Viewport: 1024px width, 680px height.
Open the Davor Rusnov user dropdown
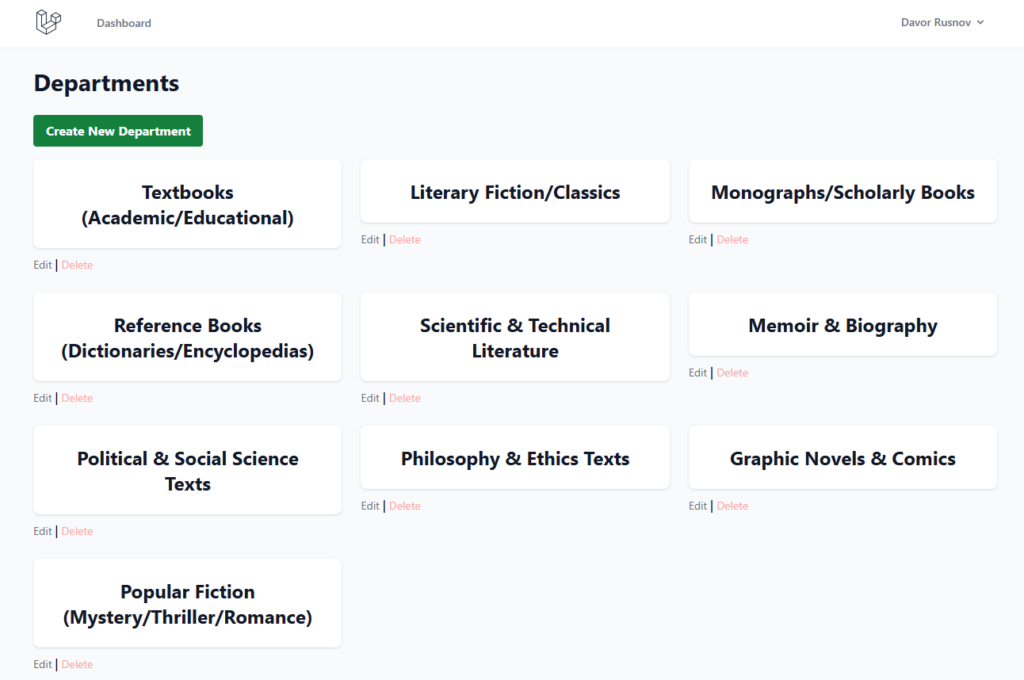click(942, 22)
